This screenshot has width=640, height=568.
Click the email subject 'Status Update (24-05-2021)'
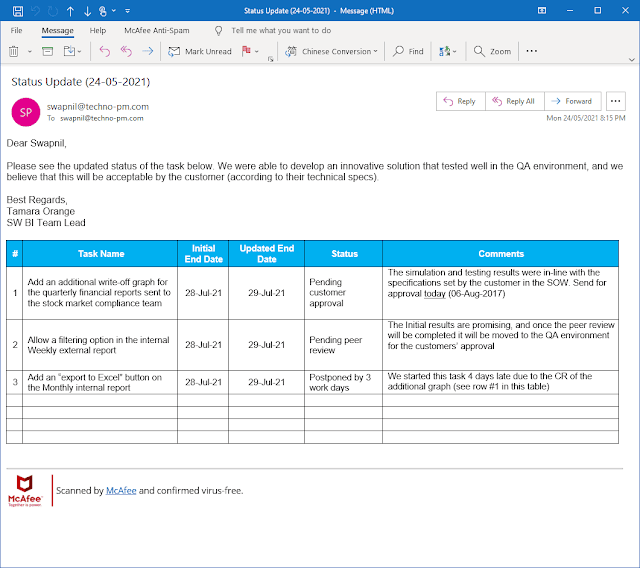(80, 82)
